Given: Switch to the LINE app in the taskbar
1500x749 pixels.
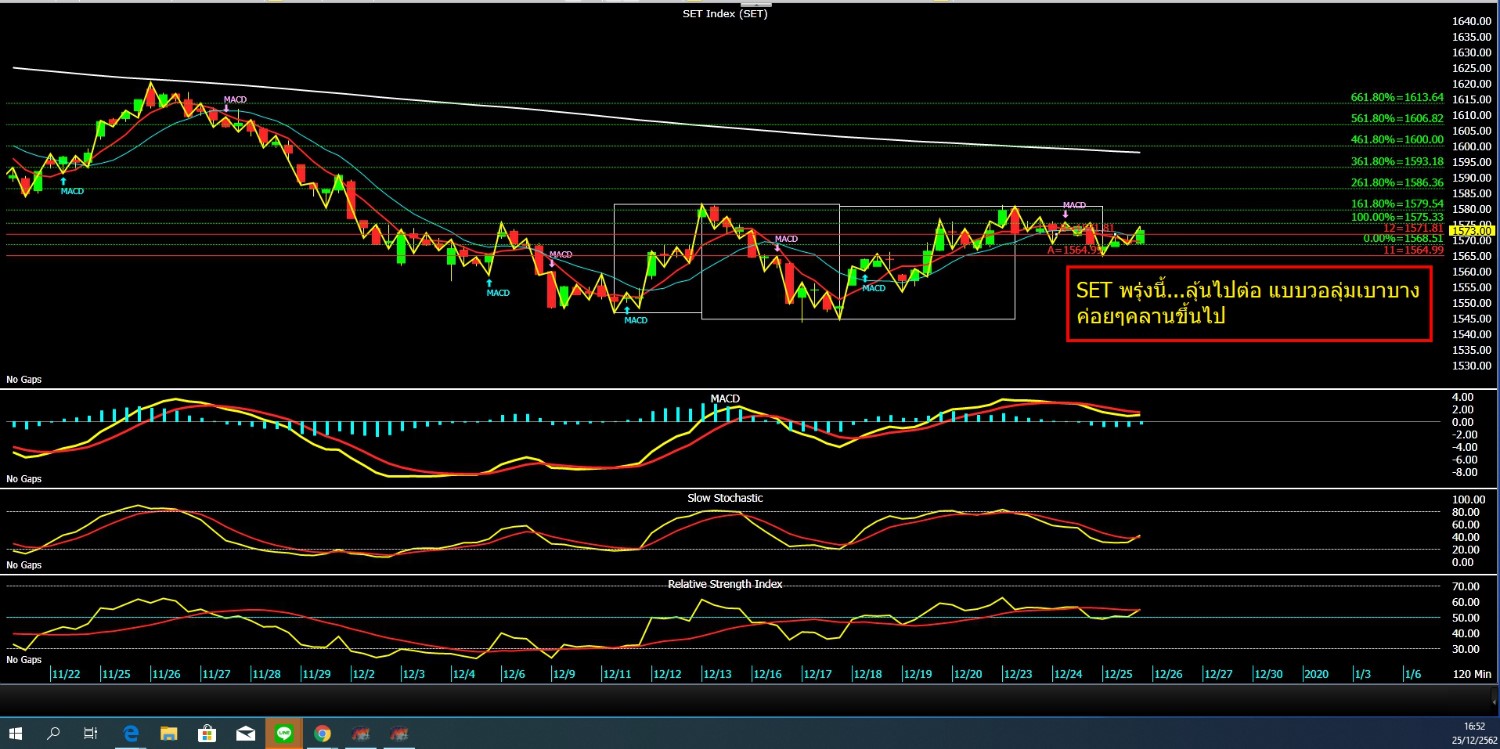Looking at the screenshot, I should point(284,733).
